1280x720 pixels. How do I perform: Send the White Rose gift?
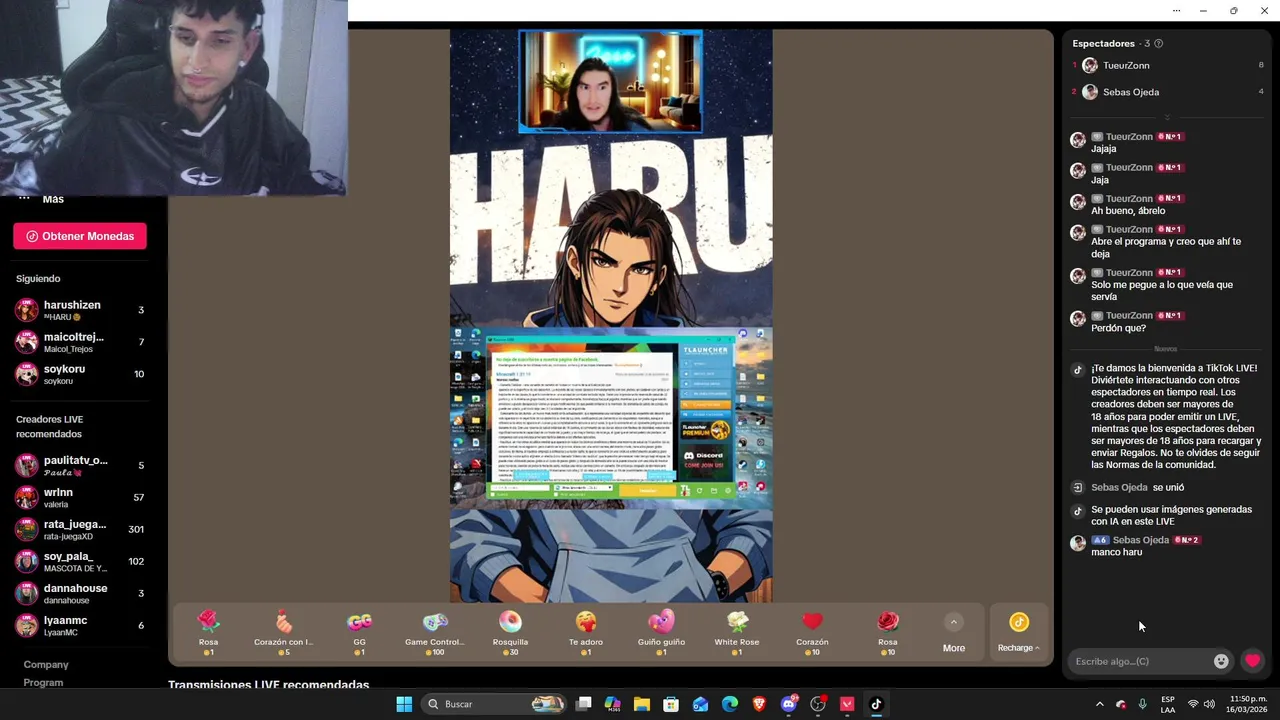(737, 633)
